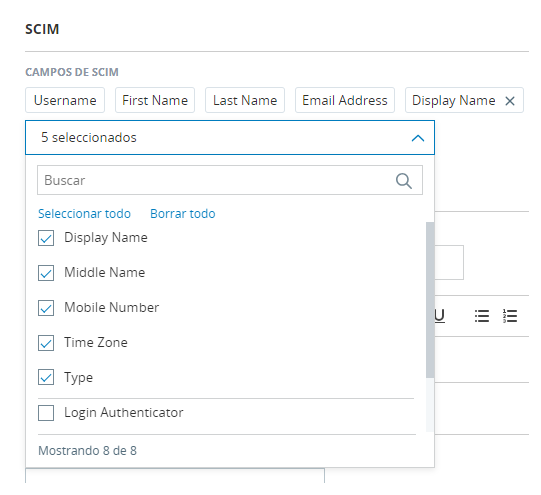Screen dimensions: 541x495
Task: Click Seleccionar todo link
Action: 84,214
